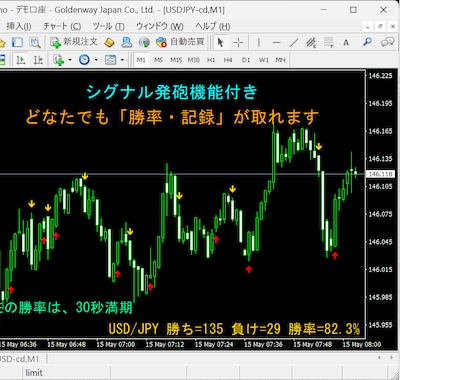The width and height of the screenshot is (460, 380).
Task: Select the arrow cursor tool
Action: 220,42
